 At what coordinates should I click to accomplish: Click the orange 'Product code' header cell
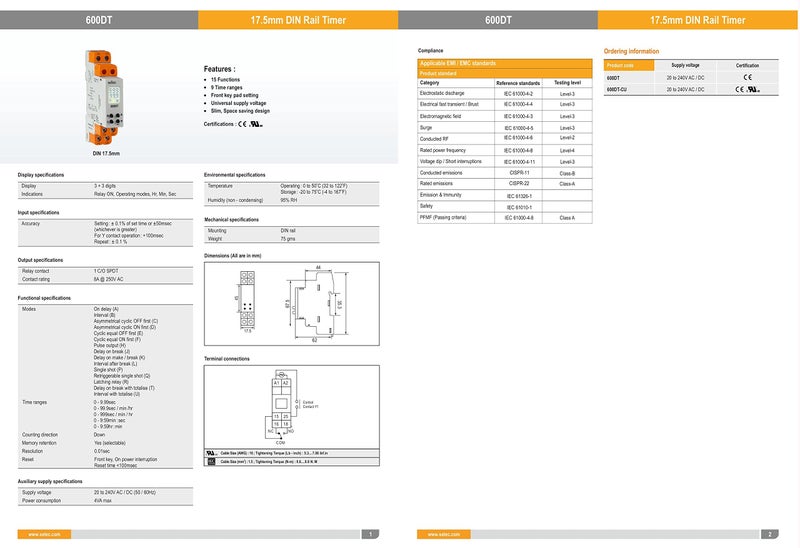pyautogui.click(x=629, y=65)
